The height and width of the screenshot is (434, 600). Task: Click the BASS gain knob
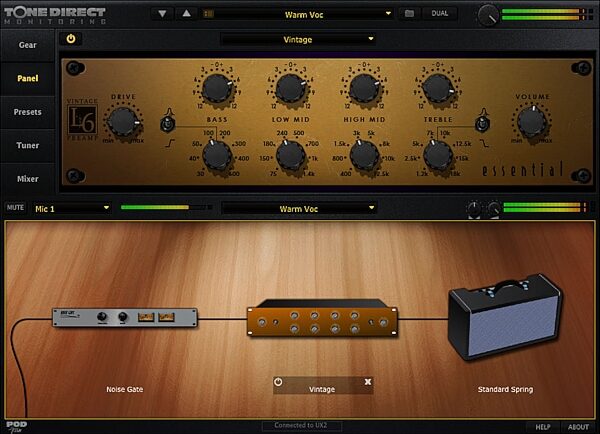(x=217, y=87)
